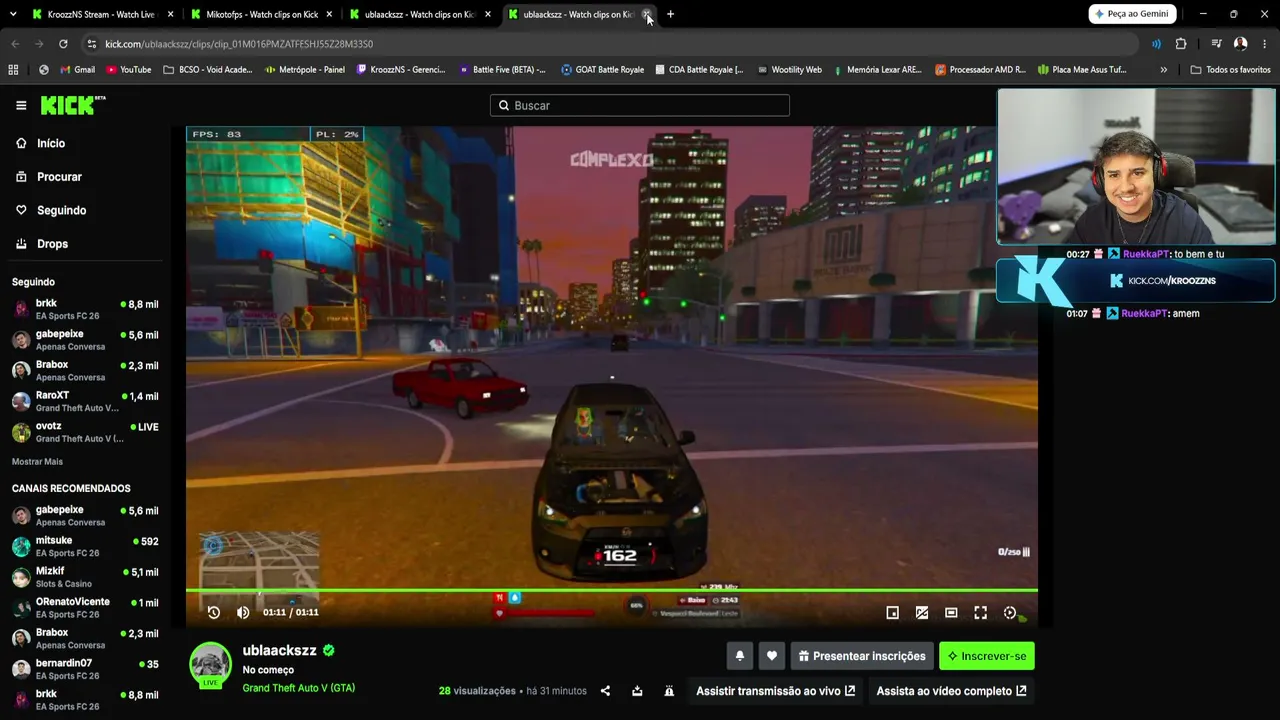This screenshot has height=720, width=1280.
Task: Go back to the previous page
Action: (15, 44)
